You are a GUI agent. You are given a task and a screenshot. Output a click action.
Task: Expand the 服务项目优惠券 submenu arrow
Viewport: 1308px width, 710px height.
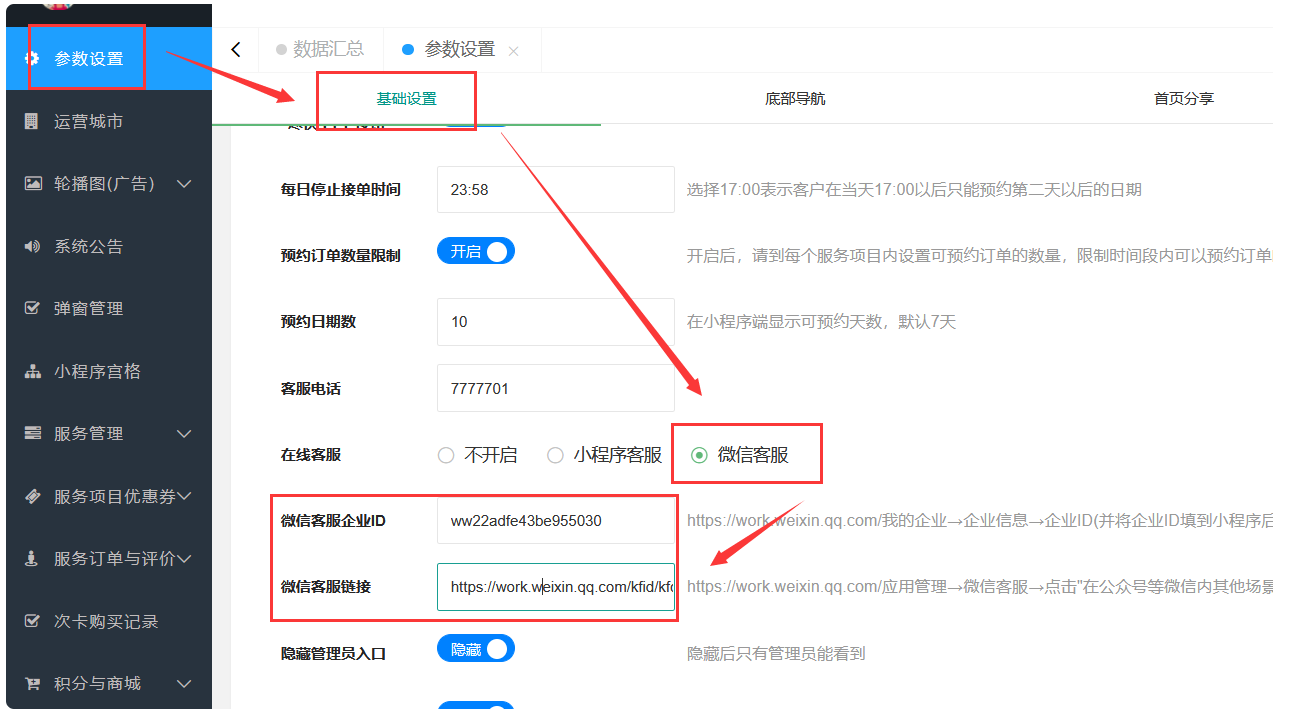pos(184,496)
